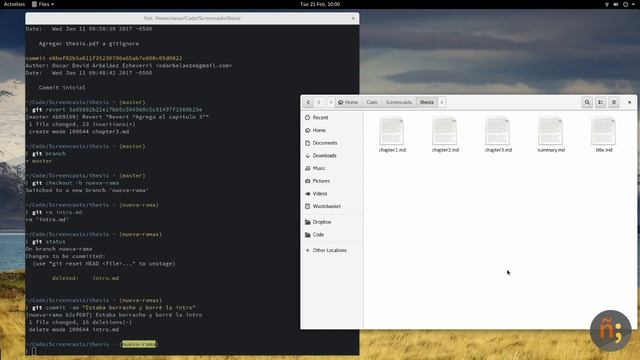The height and width of the screenshot is (360, 640).
Task: Click the terminal window title bar
Action: point(192,18)
